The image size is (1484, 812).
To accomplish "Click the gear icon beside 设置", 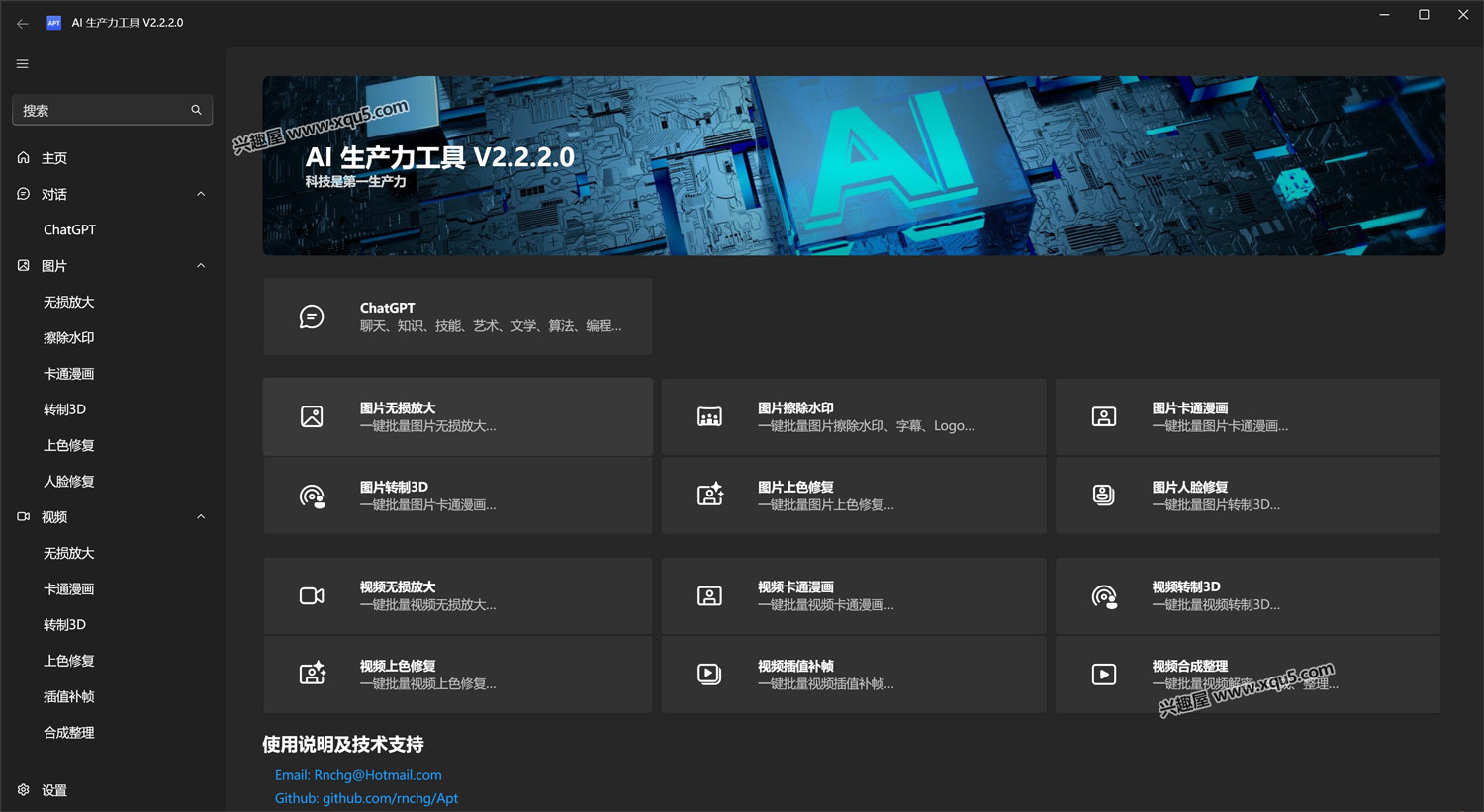I will 24,790.
